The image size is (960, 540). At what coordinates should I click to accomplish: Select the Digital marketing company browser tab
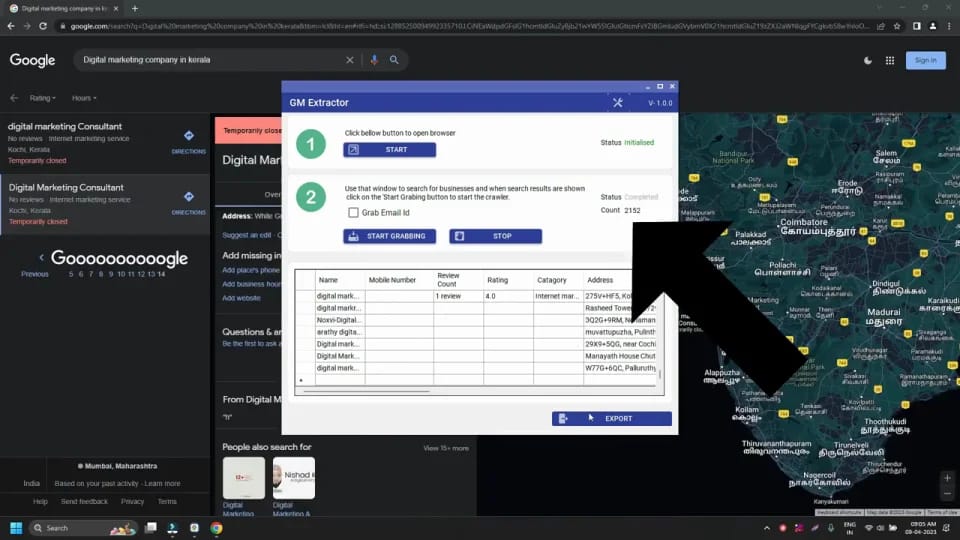pos(64,9)
